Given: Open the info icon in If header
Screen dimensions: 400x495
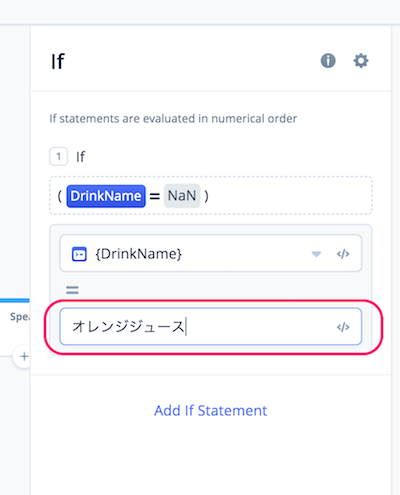Looking at the screenshot, I should point(328,61).
